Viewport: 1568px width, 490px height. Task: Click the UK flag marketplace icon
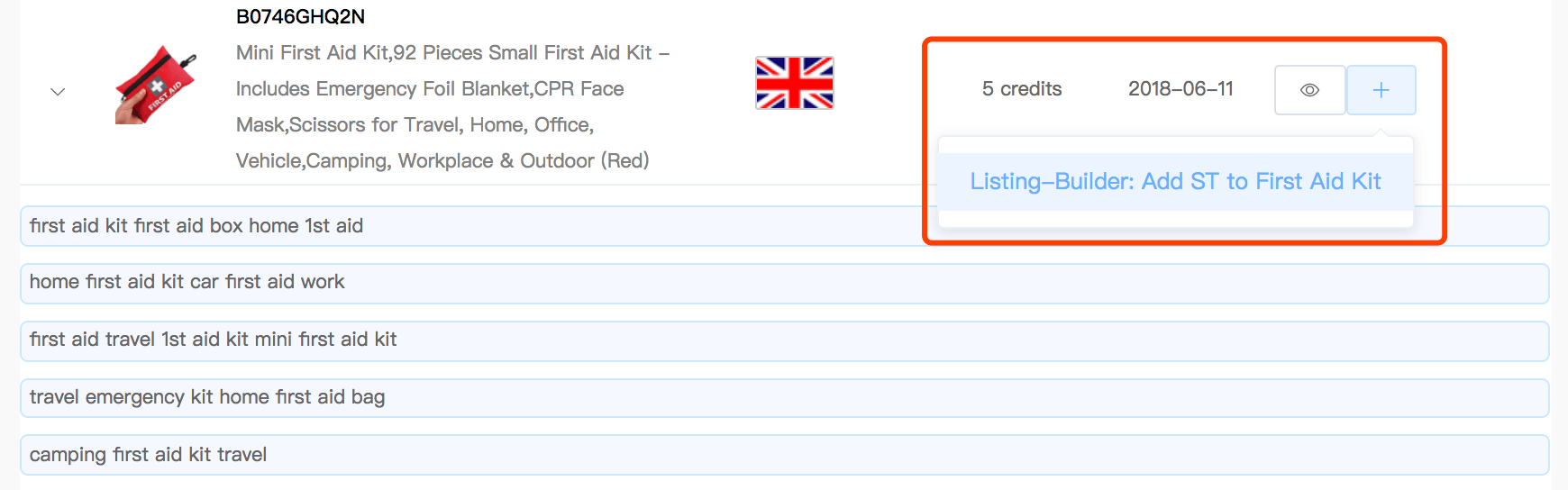[794, 83]
